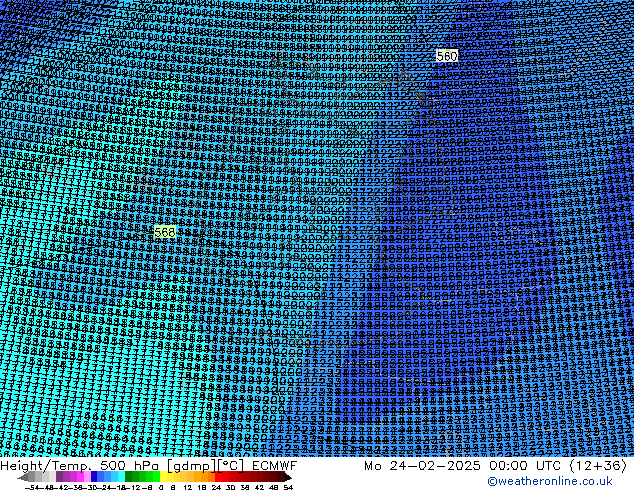Click the 560 height contour label
Screen dimensions: 634x490
[447, 56]
